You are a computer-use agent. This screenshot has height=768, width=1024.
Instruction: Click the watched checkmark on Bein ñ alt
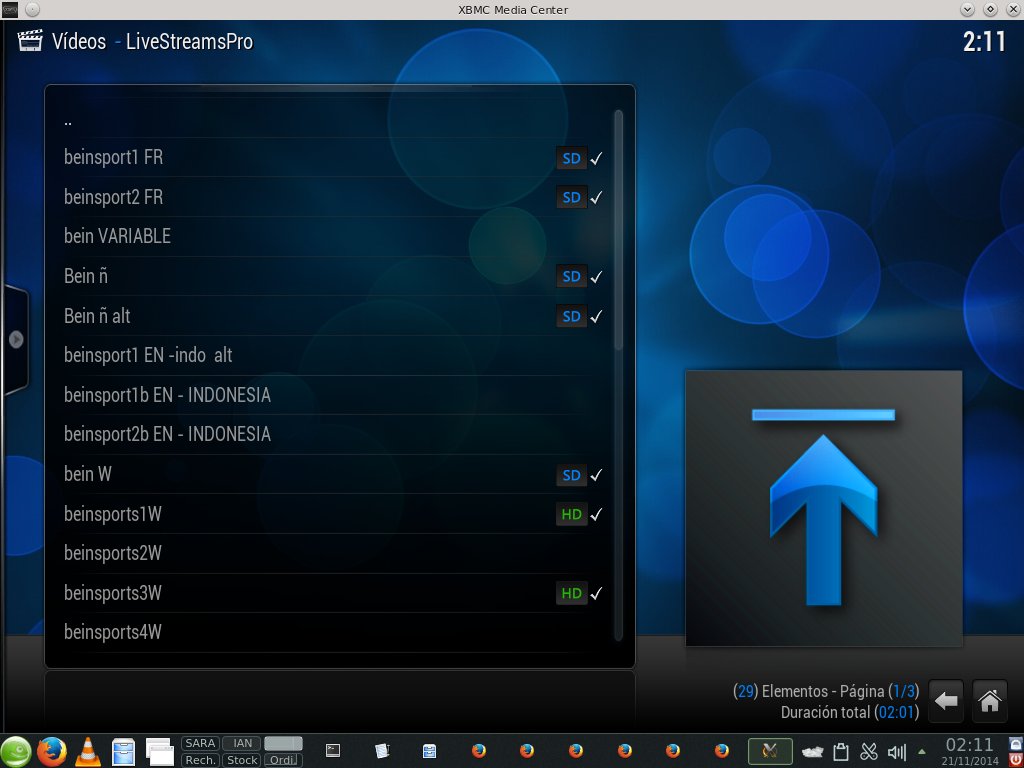tap(596, 317)
